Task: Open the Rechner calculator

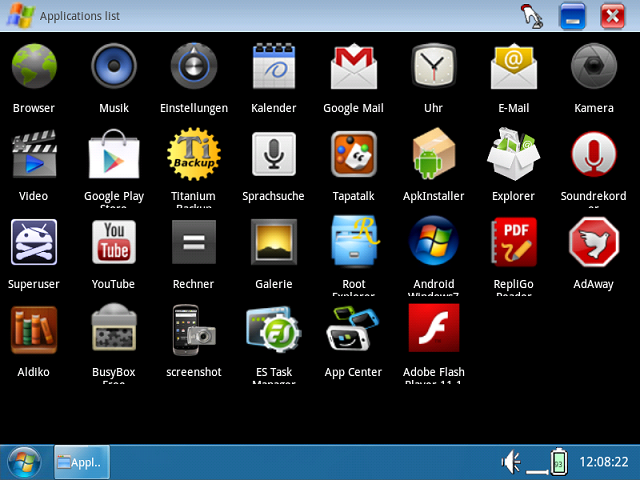Action: click(x=194, y=242)
